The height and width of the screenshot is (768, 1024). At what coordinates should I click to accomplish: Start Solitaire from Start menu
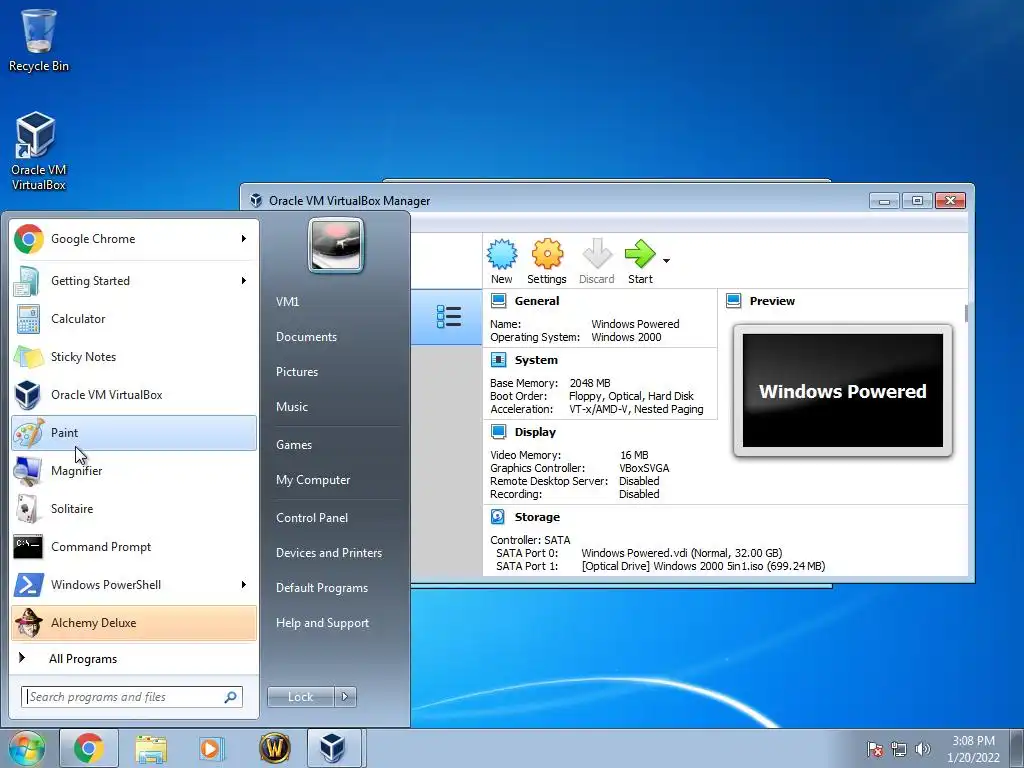pos(134,509)
